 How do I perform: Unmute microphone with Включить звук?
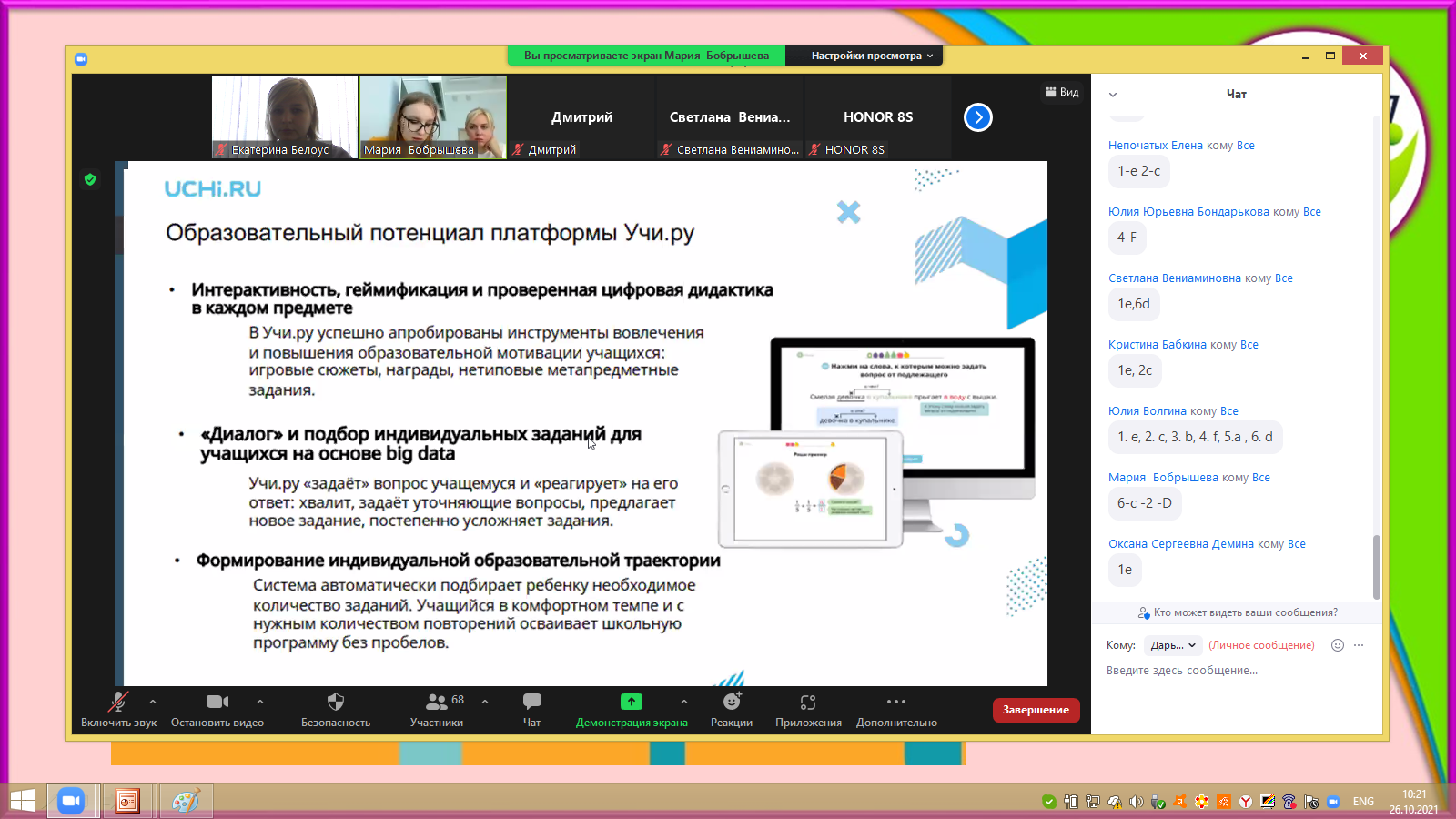tap(118, 709)
